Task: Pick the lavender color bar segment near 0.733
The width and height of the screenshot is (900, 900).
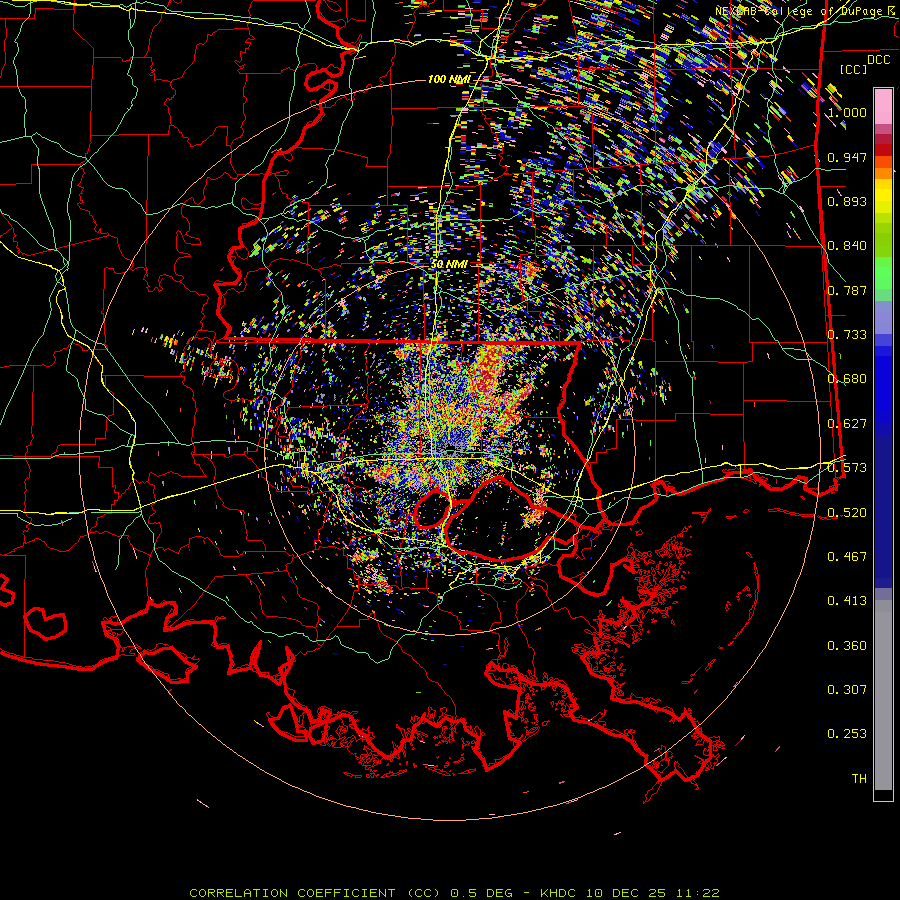Action: 883,317
